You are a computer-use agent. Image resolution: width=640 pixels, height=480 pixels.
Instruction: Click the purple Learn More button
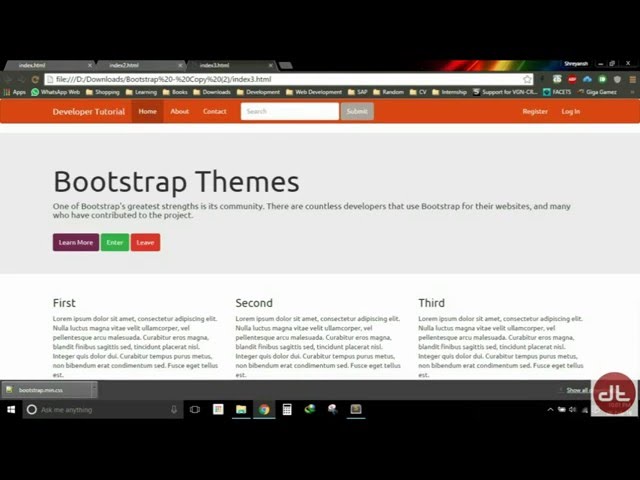76,242
